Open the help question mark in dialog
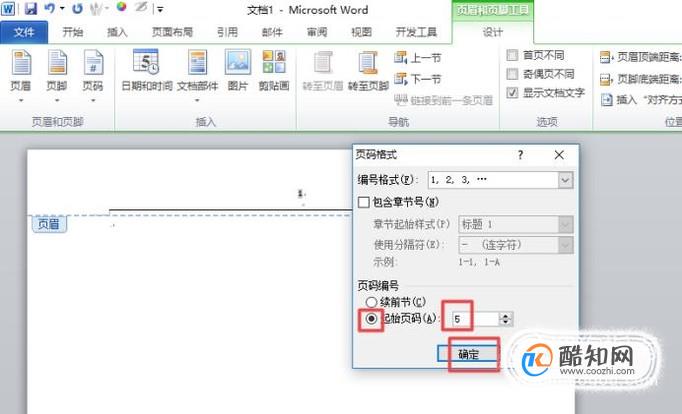Image resolution: width=682 pixels, height=414 pixels. tap(520, 155)
